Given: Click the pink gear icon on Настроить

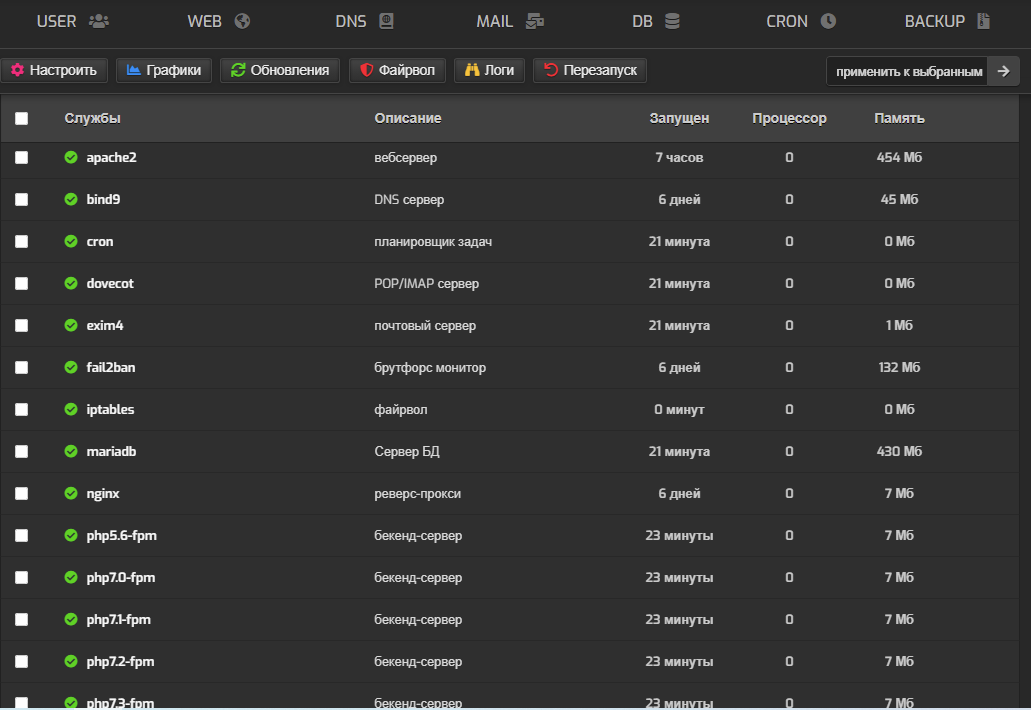Looking at the screenshot, I should (x=18, y=70).
